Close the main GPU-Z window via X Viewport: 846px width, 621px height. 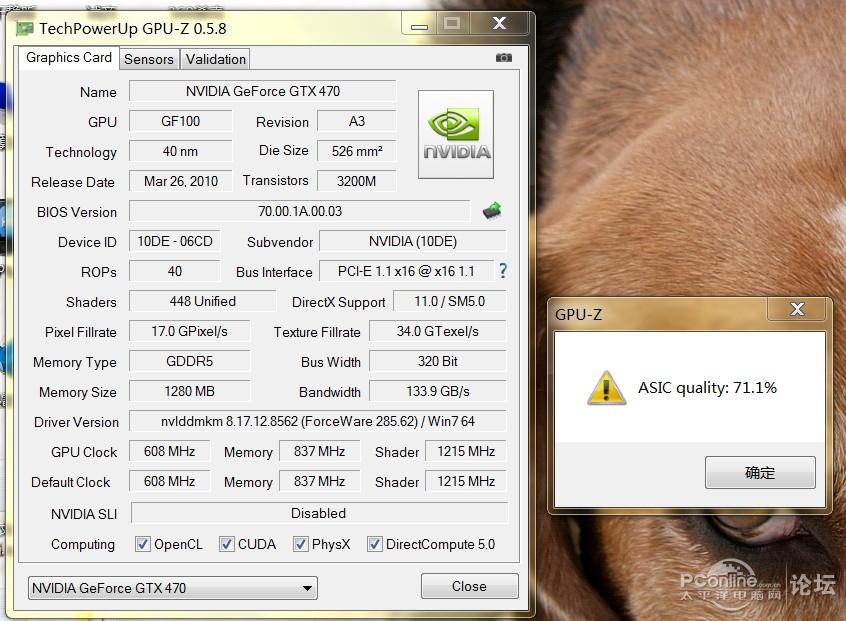point(500,23)
